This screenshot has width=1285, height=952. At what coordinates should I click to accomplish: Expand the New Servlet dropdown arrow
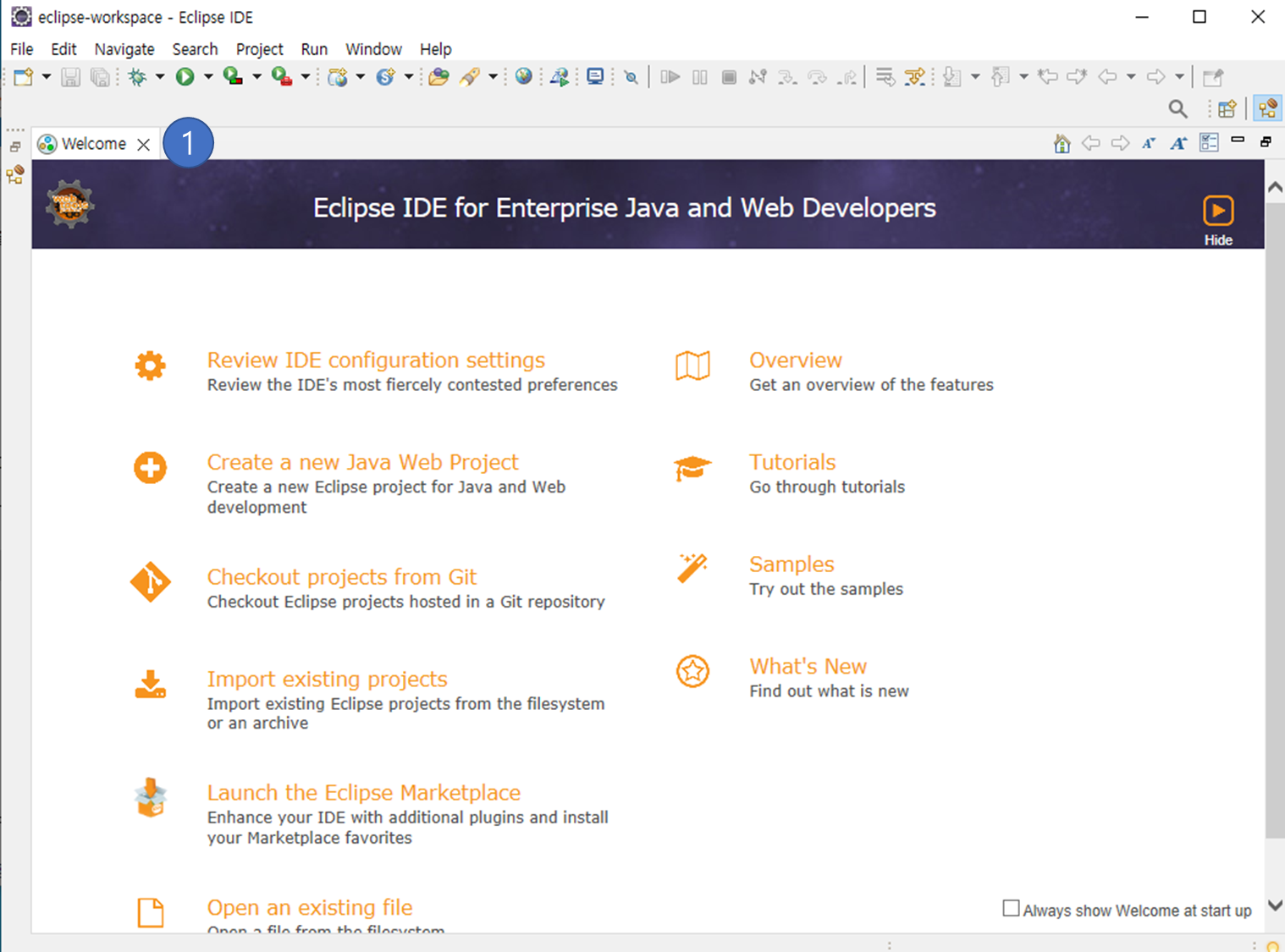(409, 77)
